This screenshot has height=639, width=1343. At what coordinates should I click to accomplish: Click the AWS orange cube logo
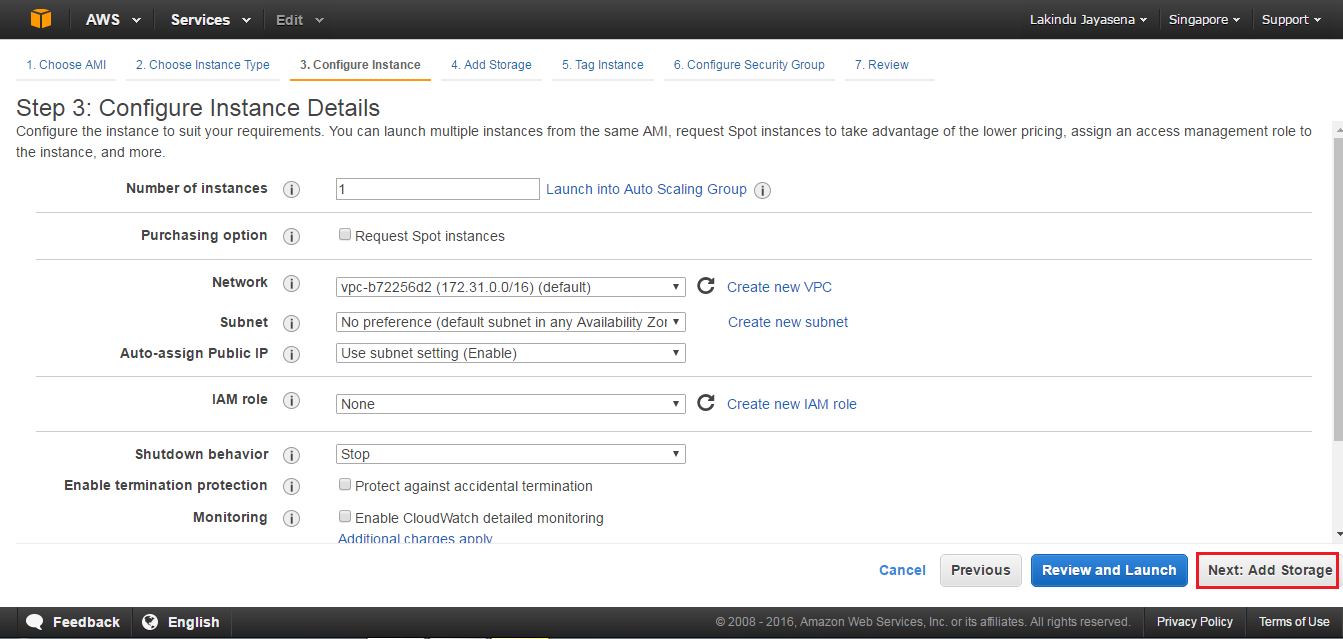[40, 19]
